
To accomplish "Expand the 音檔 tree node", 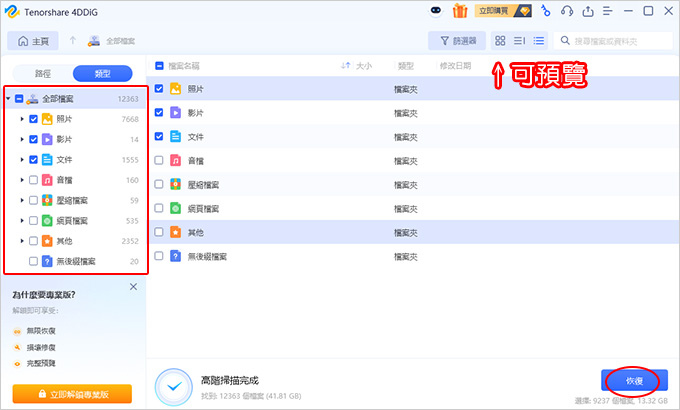I will point(22,180).
